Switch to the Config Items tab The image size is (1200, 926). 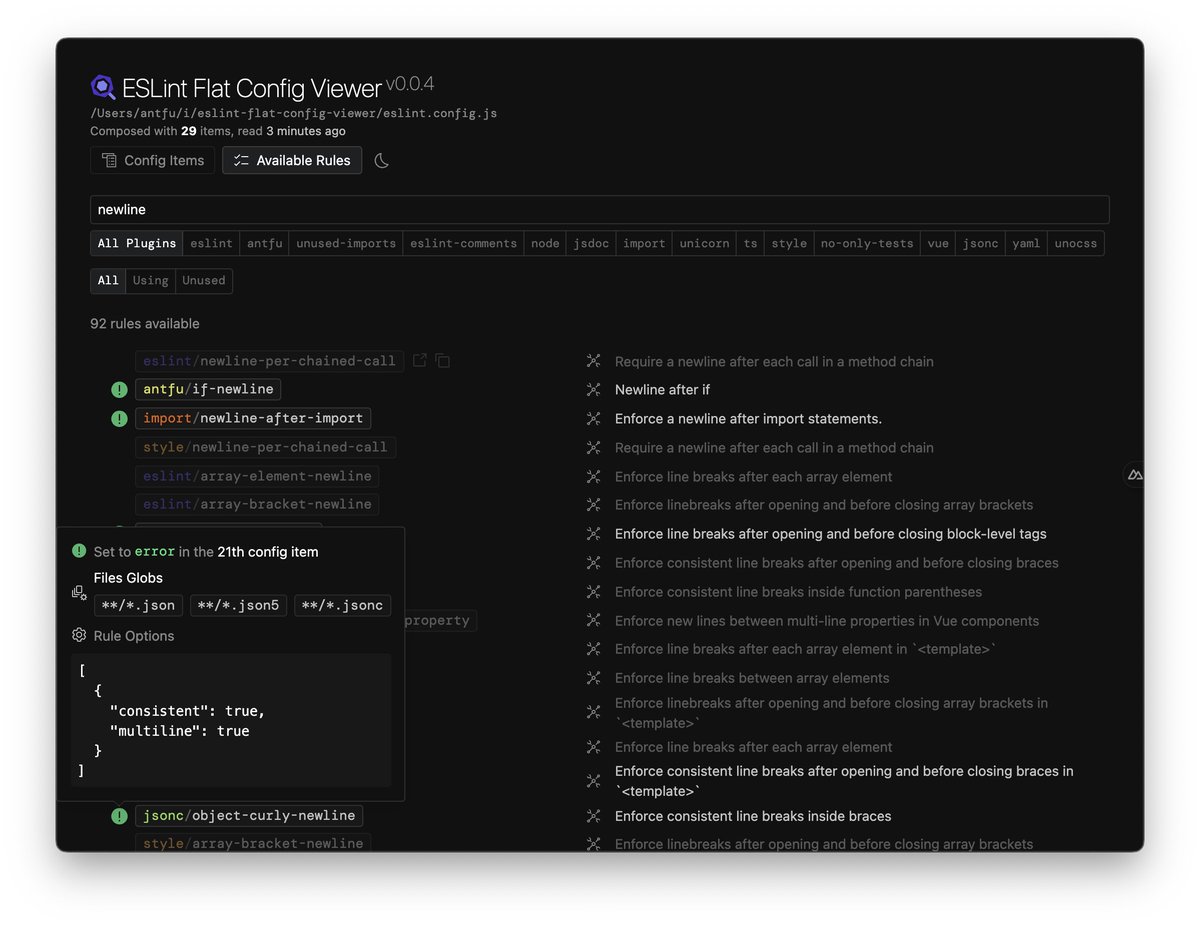[152, 159]
